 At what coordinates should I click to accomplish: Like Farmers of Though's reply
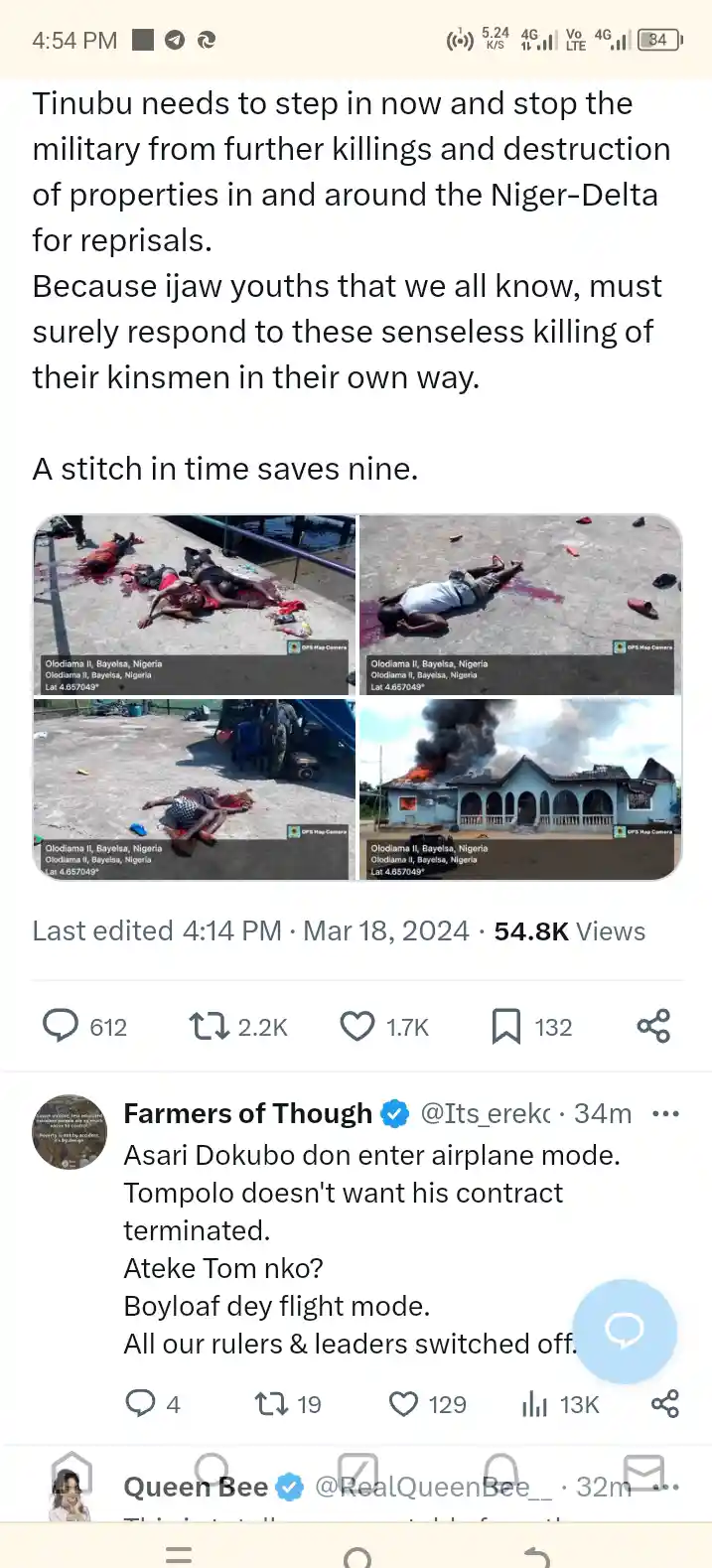coord(403,1404)
